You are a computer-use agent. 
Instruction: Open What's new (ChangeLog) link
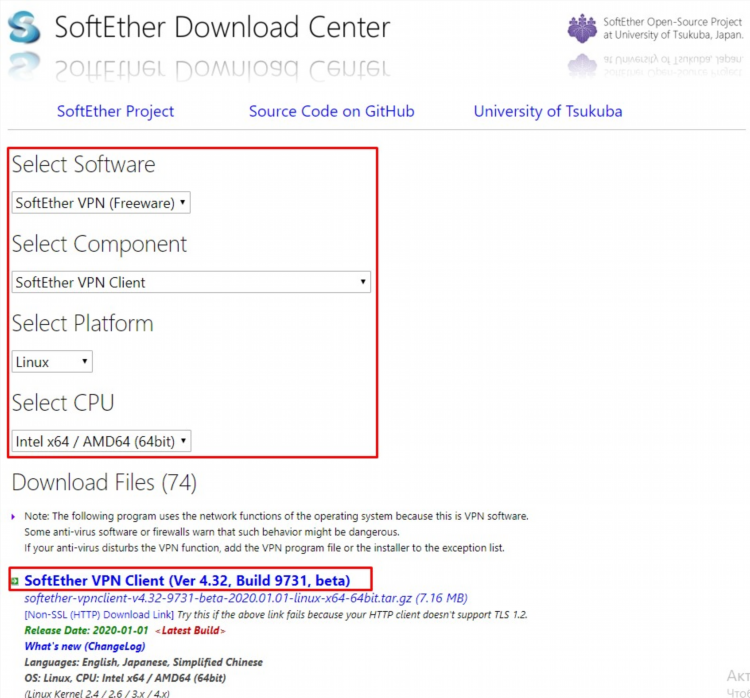[85, 646]
